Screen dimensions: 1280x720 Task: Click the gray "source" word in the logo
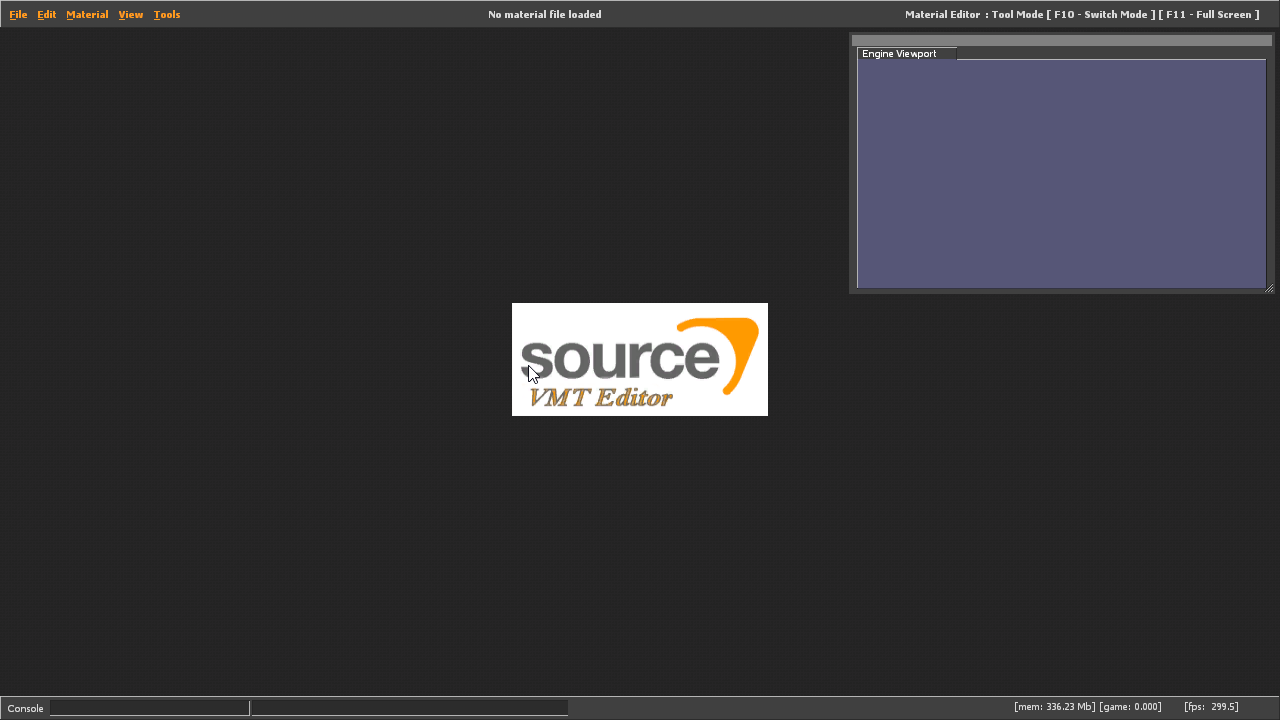pos(618,360)
